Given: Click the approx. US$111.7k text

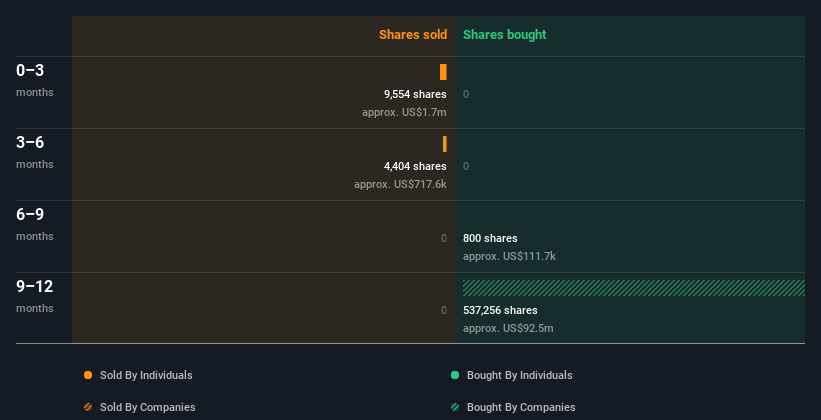Looking at the screenshot, I should coord(509,257).
